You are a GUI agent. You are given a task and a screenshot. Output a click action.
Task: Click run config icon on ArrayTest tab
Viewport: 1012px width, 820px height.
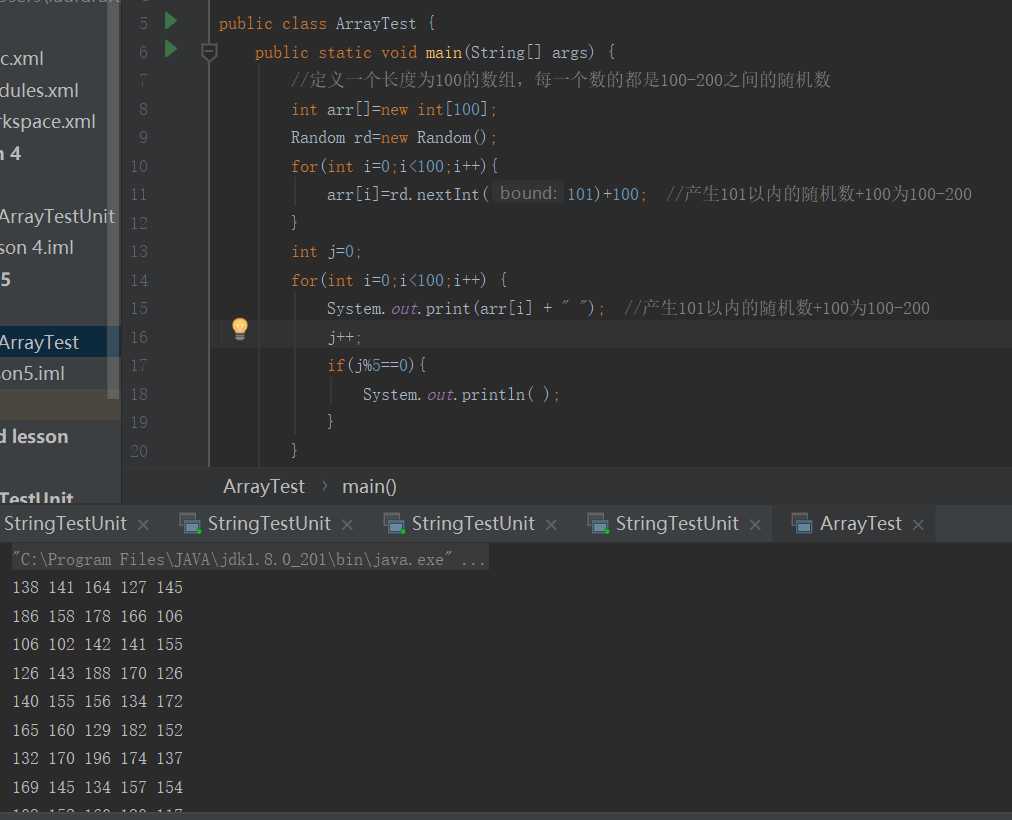point(802,524)
